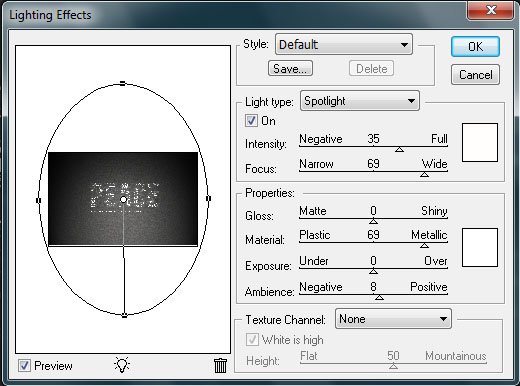Click the right handle of light ellipse
Image resolution: width=520 pixels, height=386 pixels.
pos(208,198)
